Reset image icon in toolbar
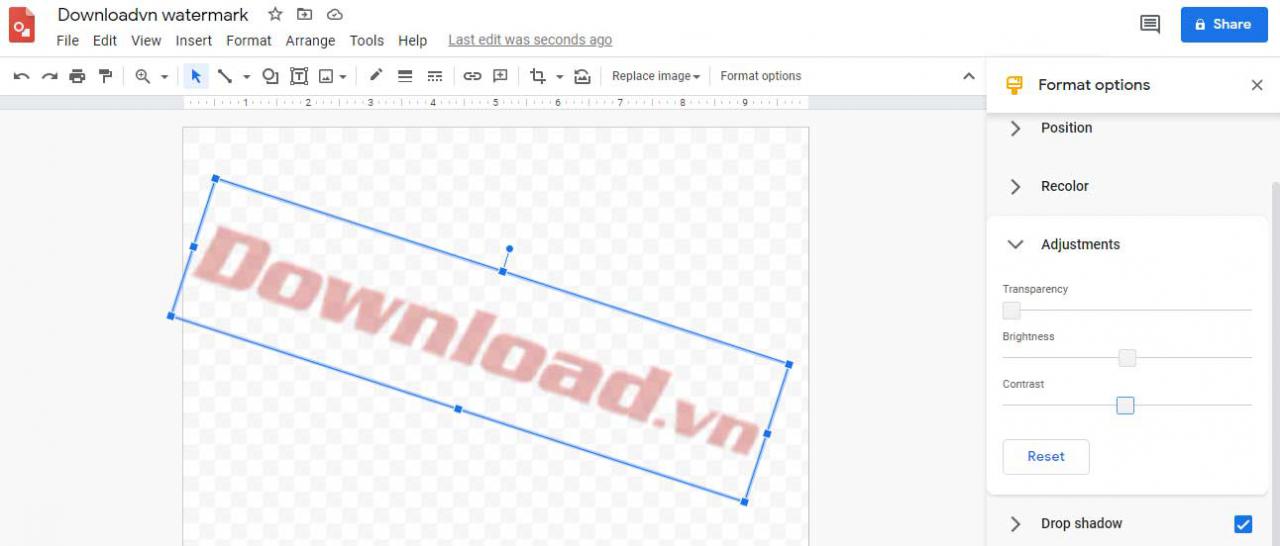Screen dimensions: 1280x546 tap(582, 76)
